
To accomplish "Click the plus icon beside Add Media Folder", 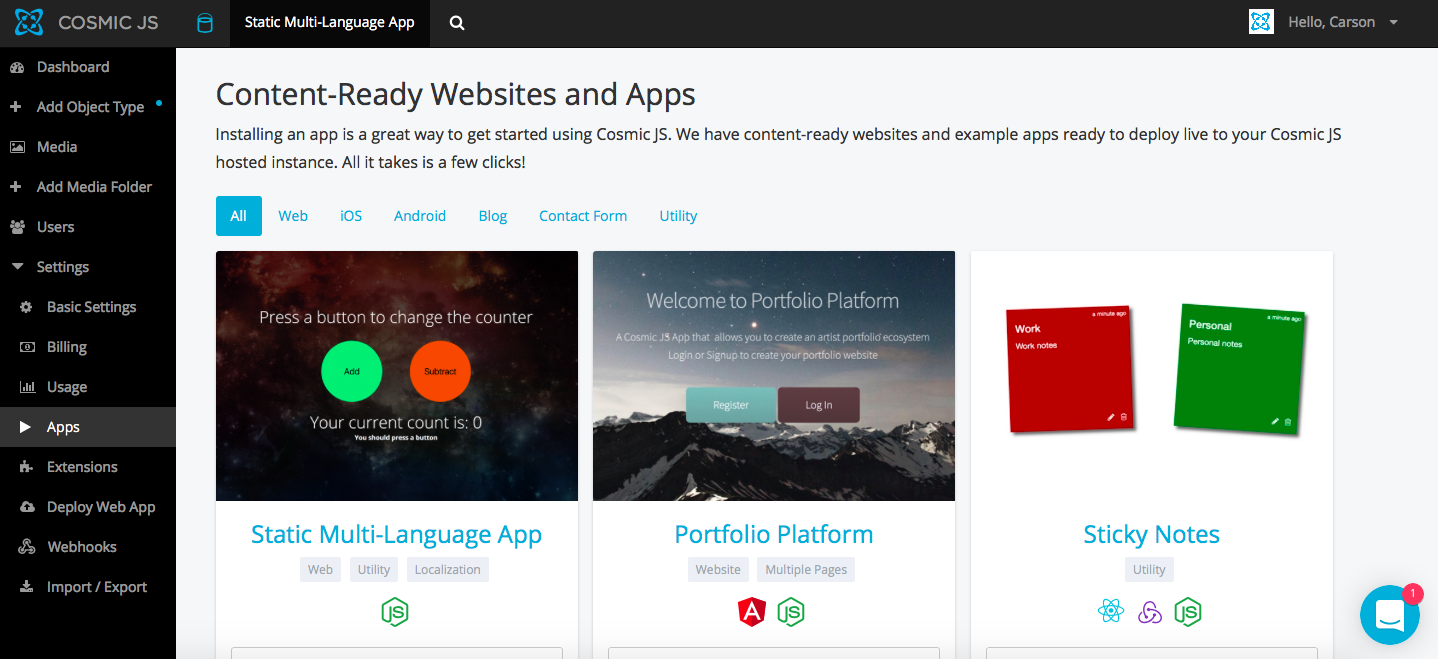I will [15, 187].
